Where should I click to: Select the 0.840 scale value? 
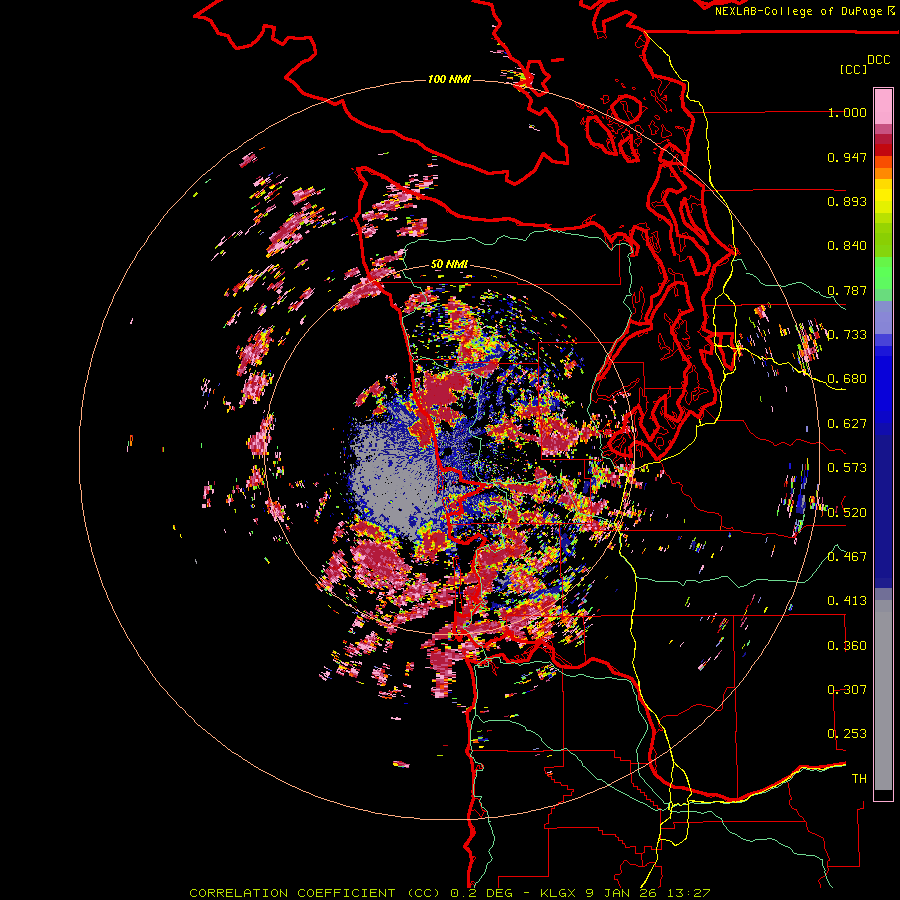pyautogui.click(x=847, y=246)
